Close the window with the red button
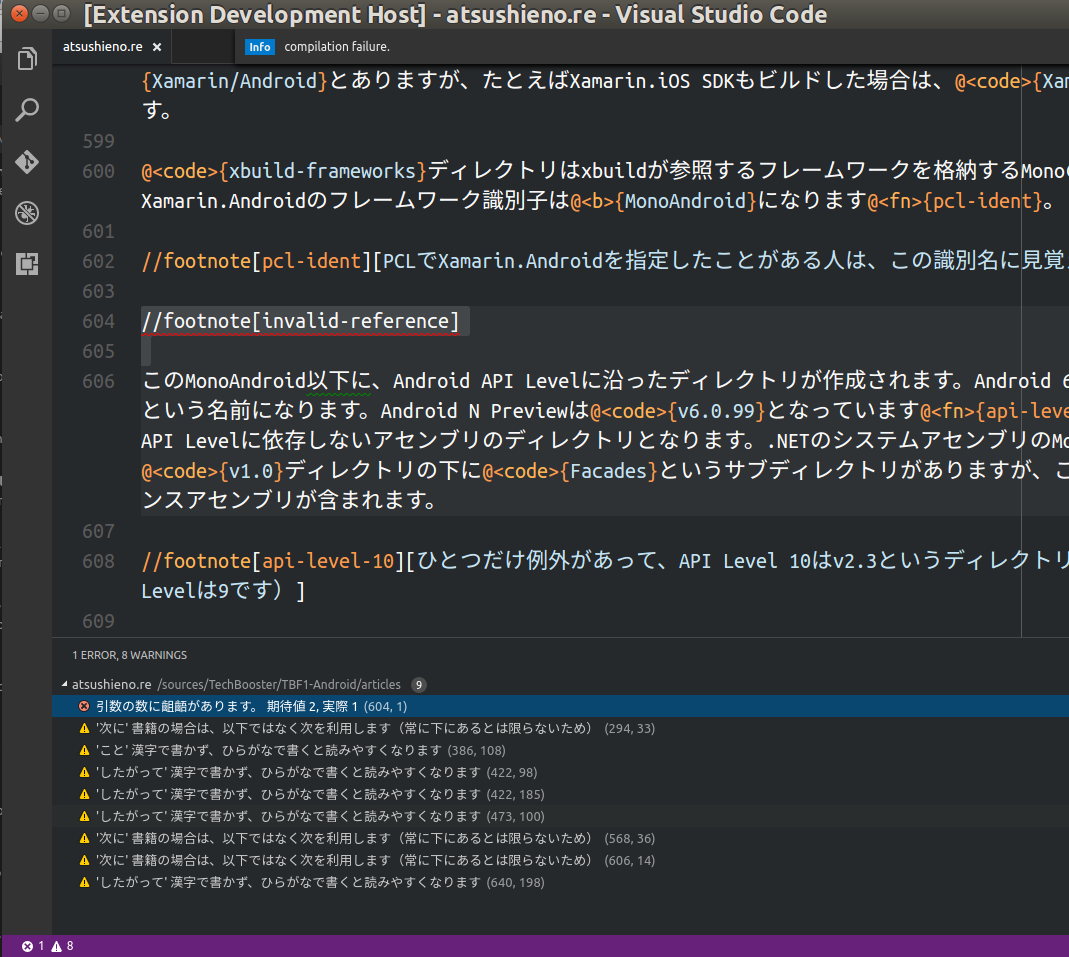 [x=20, y=14]
